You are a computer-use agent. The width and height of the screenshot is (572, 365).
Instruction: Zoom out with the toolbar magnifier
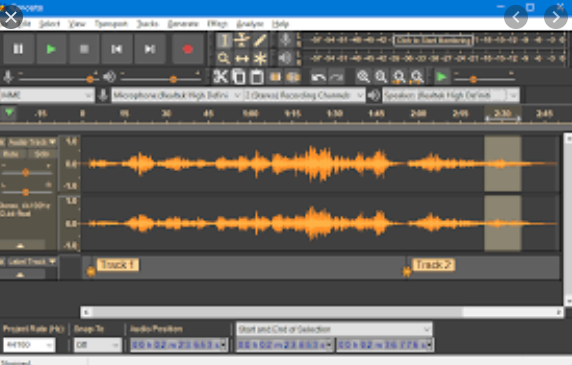tap(381, 77)
